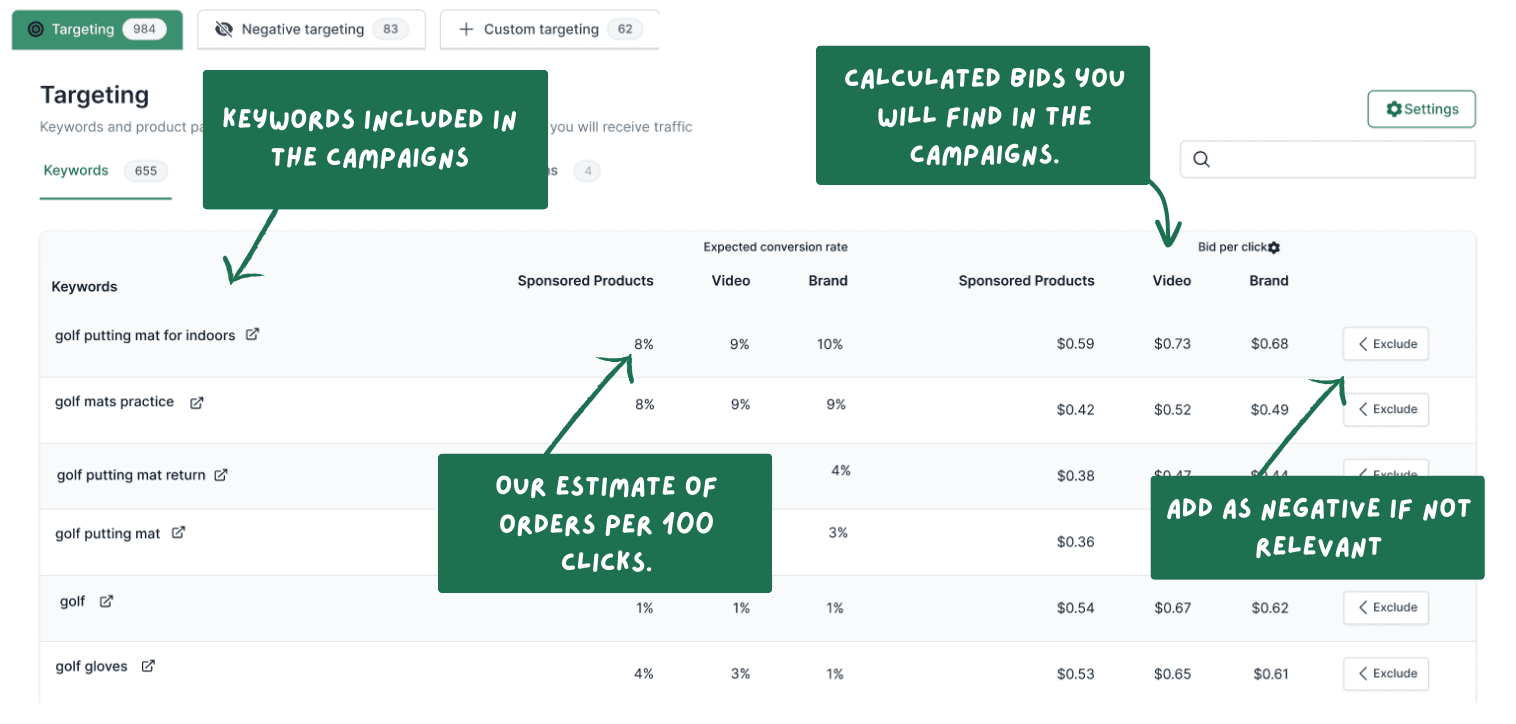Screen dimensions: 1516x724
Task: Exclude the "golf gloves" keyword
Action: (1386, 673)
